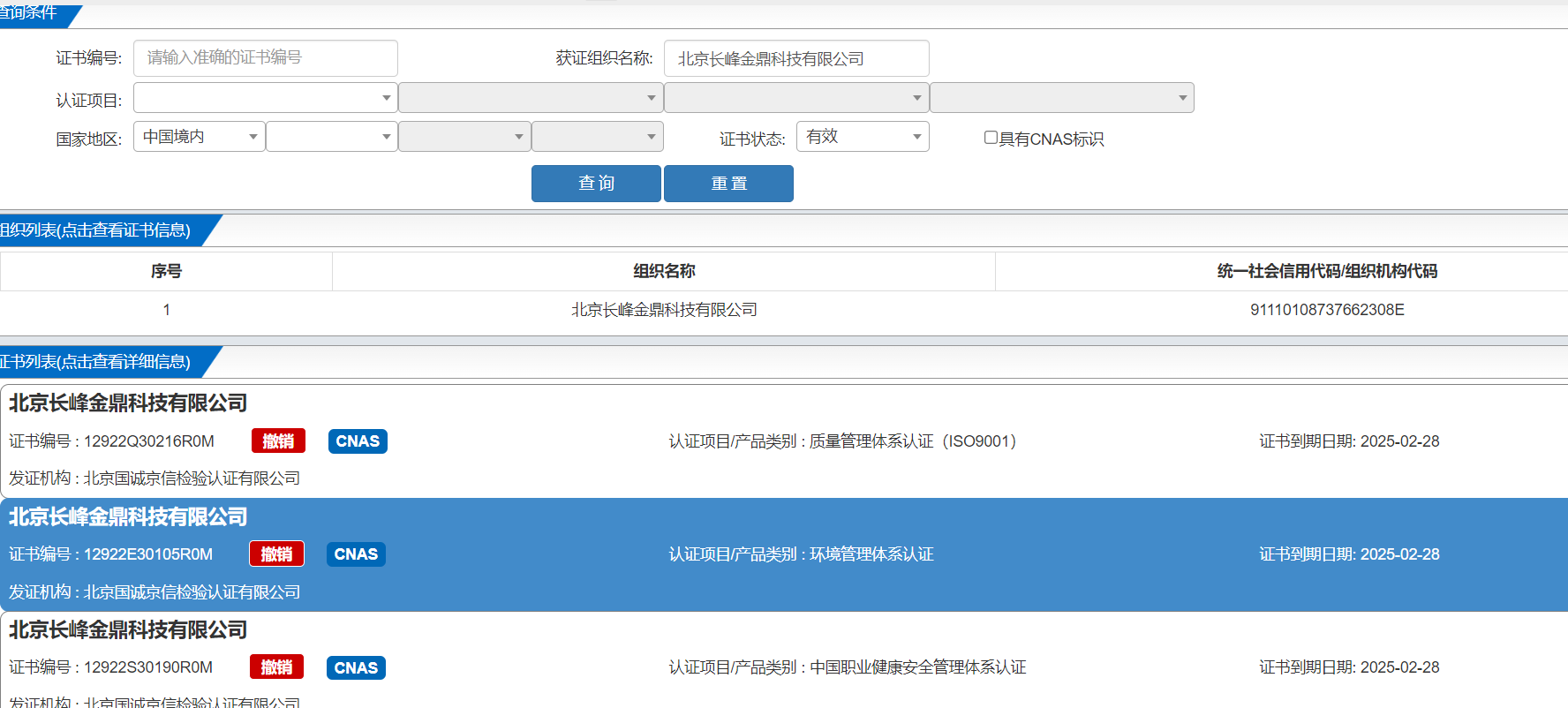Click the 组织名称 column header

pyautogui.click(x=664, y=271)
